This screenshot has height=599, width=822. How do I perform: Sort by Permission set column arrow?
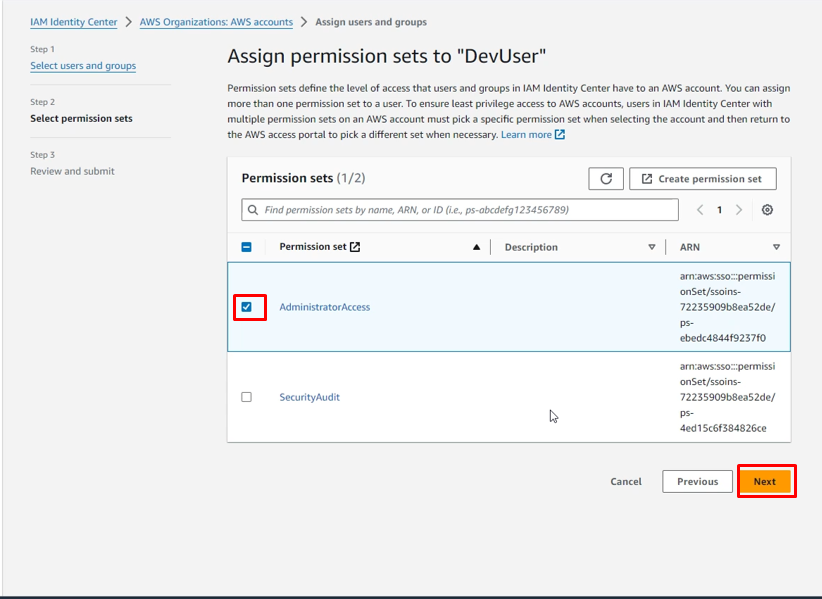(x=476, y=247)
